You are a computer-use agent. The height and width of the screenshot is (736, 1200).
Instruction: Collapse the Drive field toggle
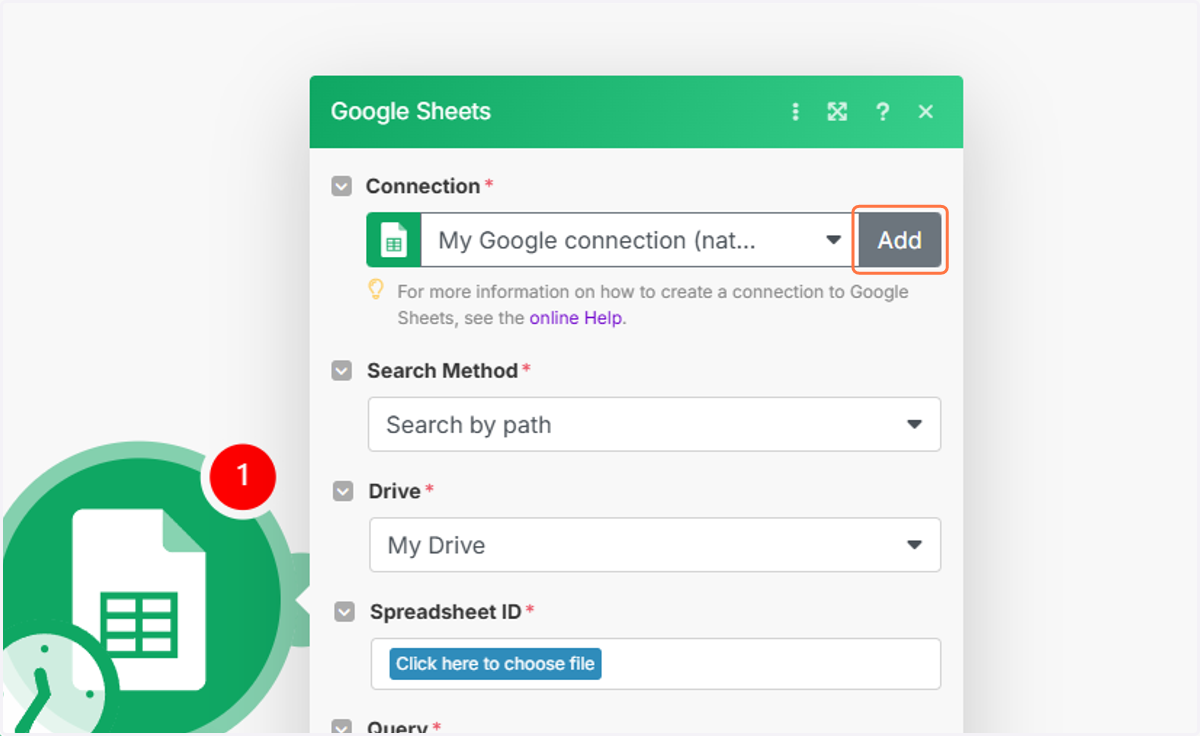click(x=343, y=491)
